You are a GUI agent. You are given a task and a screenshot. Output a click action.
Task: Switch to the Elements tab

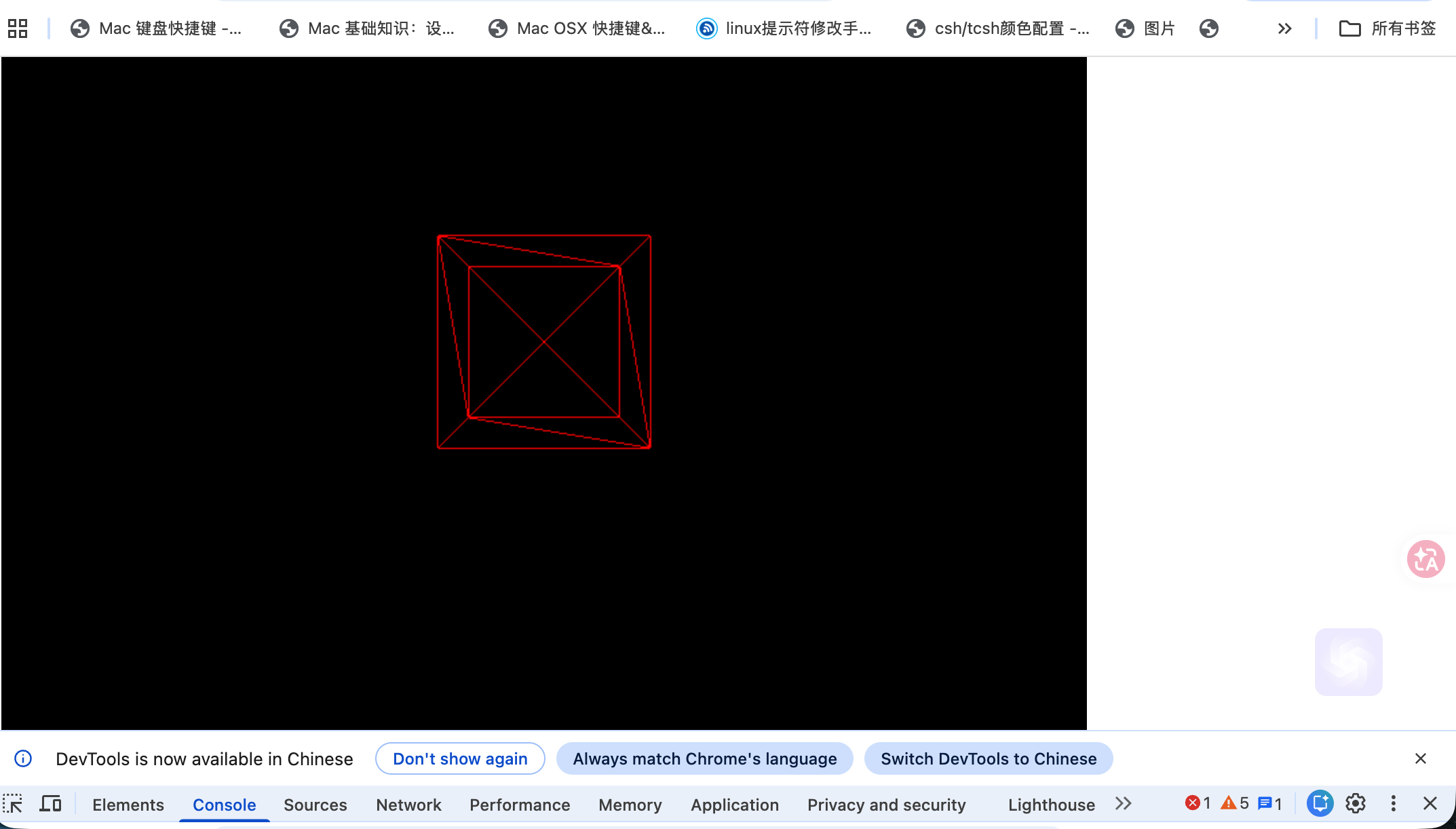[128, 805]
